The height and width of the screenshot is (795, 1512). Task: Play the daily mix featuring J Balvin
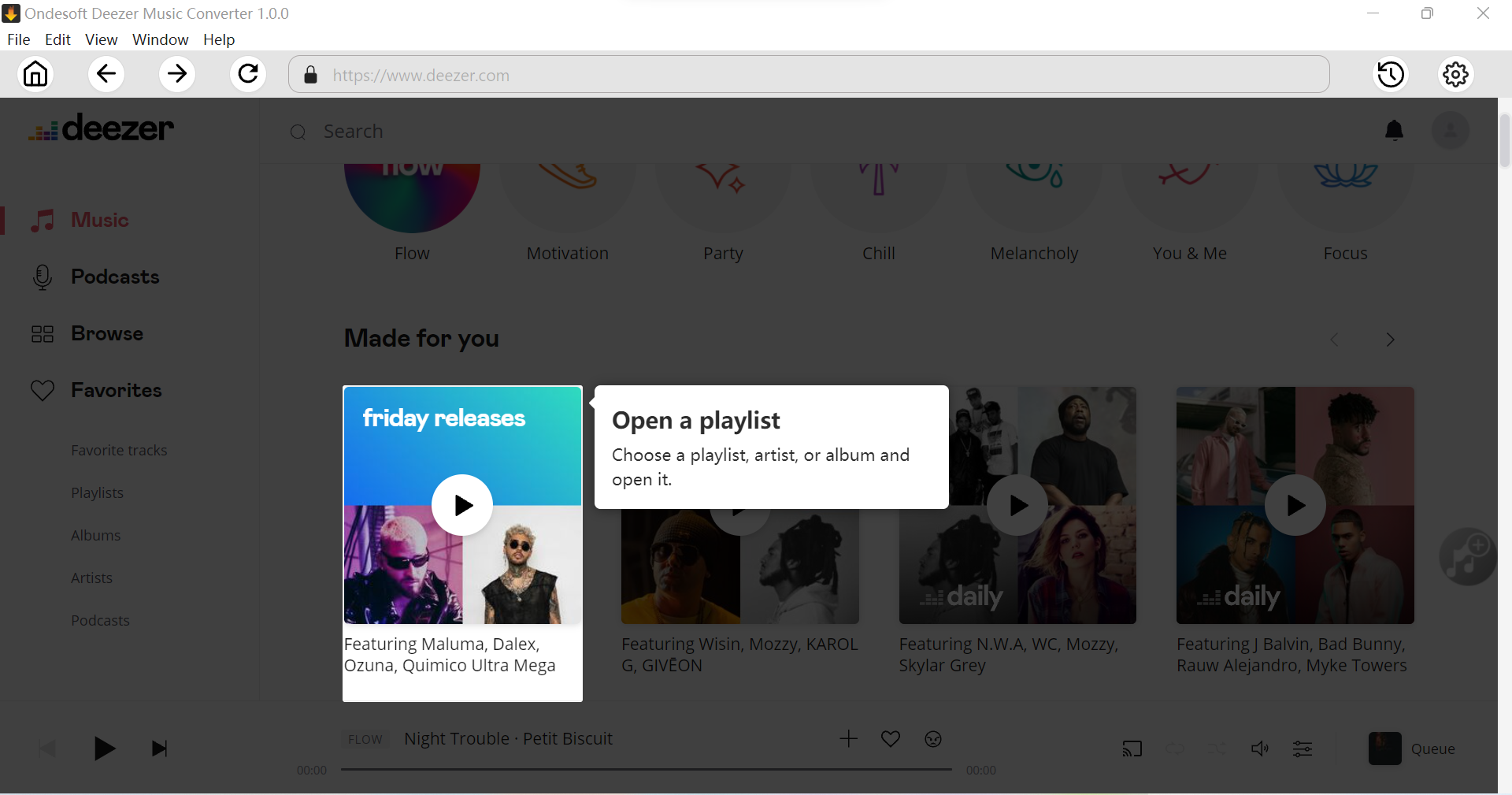[x=1295, y=505]
